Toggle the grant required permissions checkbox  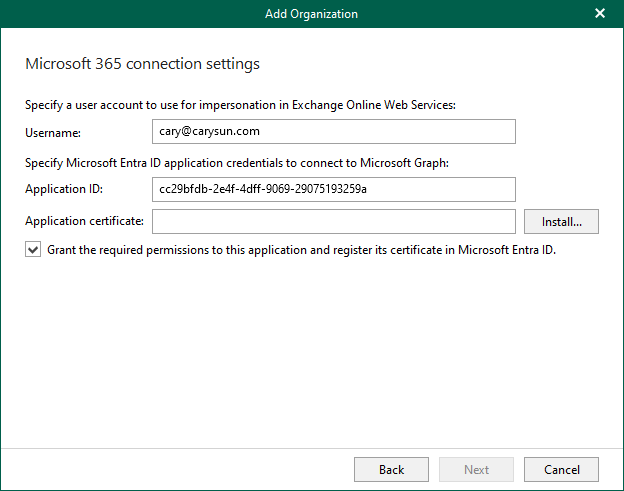(33, 250)
